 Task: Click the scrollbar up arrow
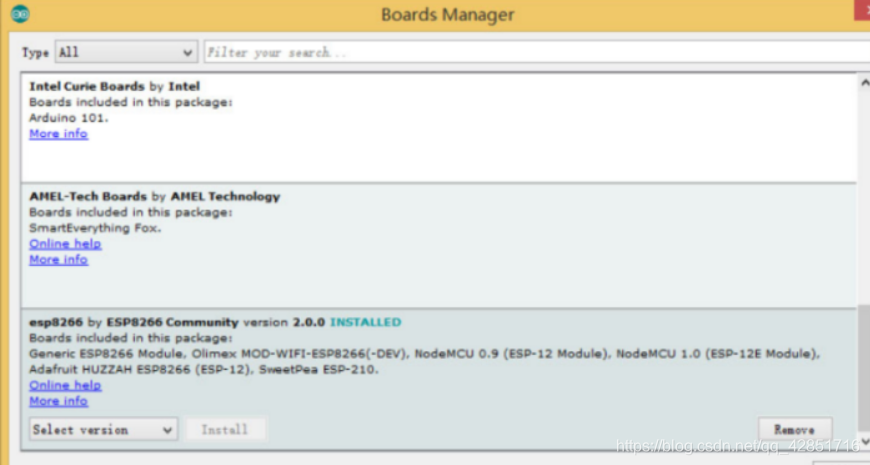coord(864,83)
